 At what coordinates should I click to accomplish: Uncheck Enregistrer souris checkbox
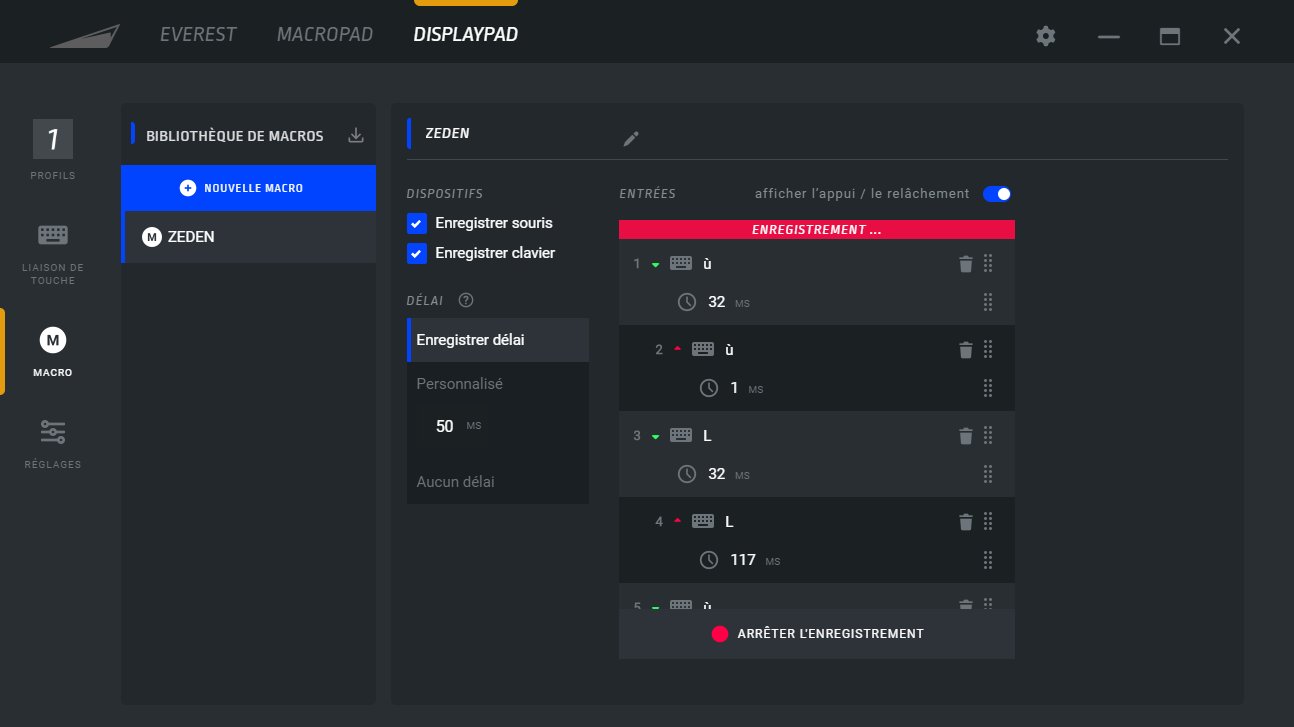(x=417, y=223)
